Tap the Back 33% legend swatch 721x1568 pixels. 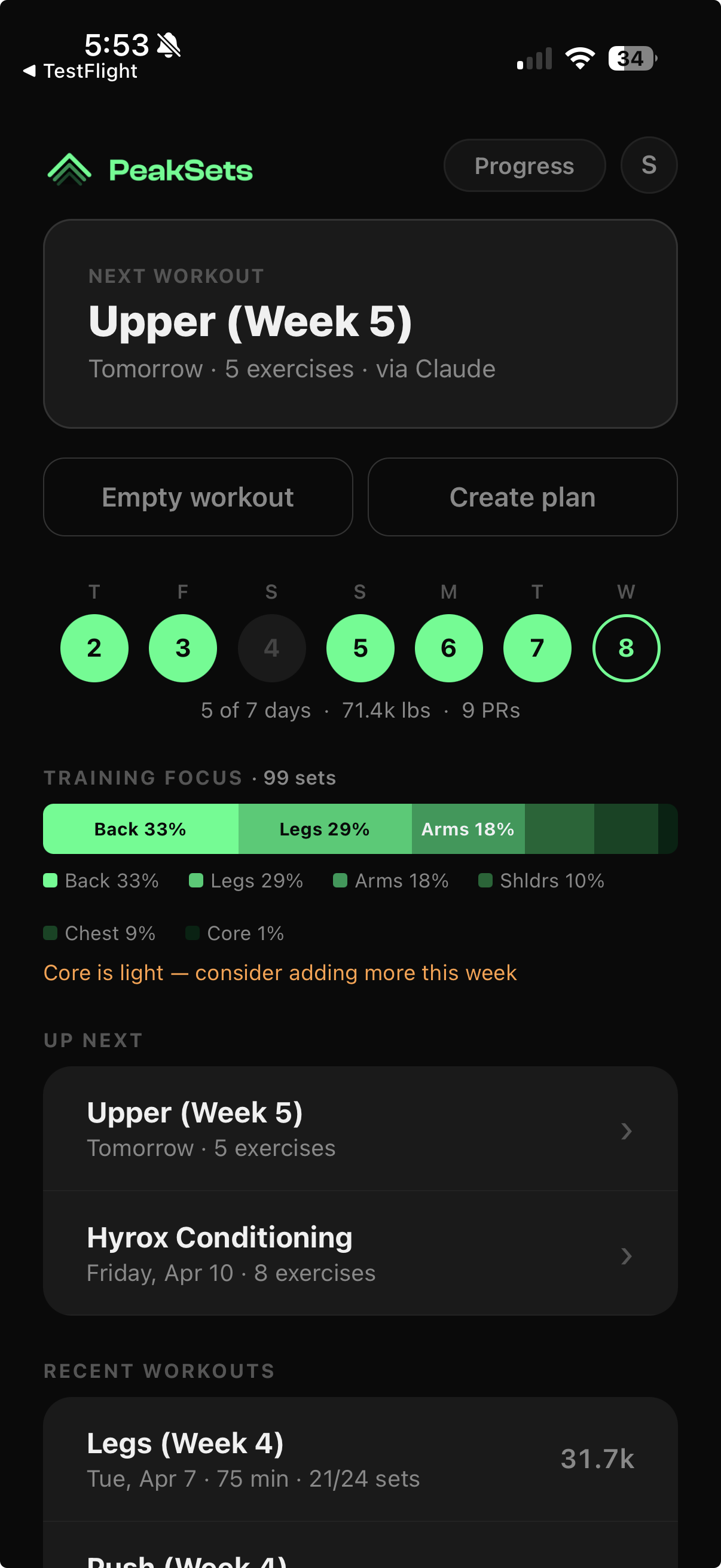[50, 880]
